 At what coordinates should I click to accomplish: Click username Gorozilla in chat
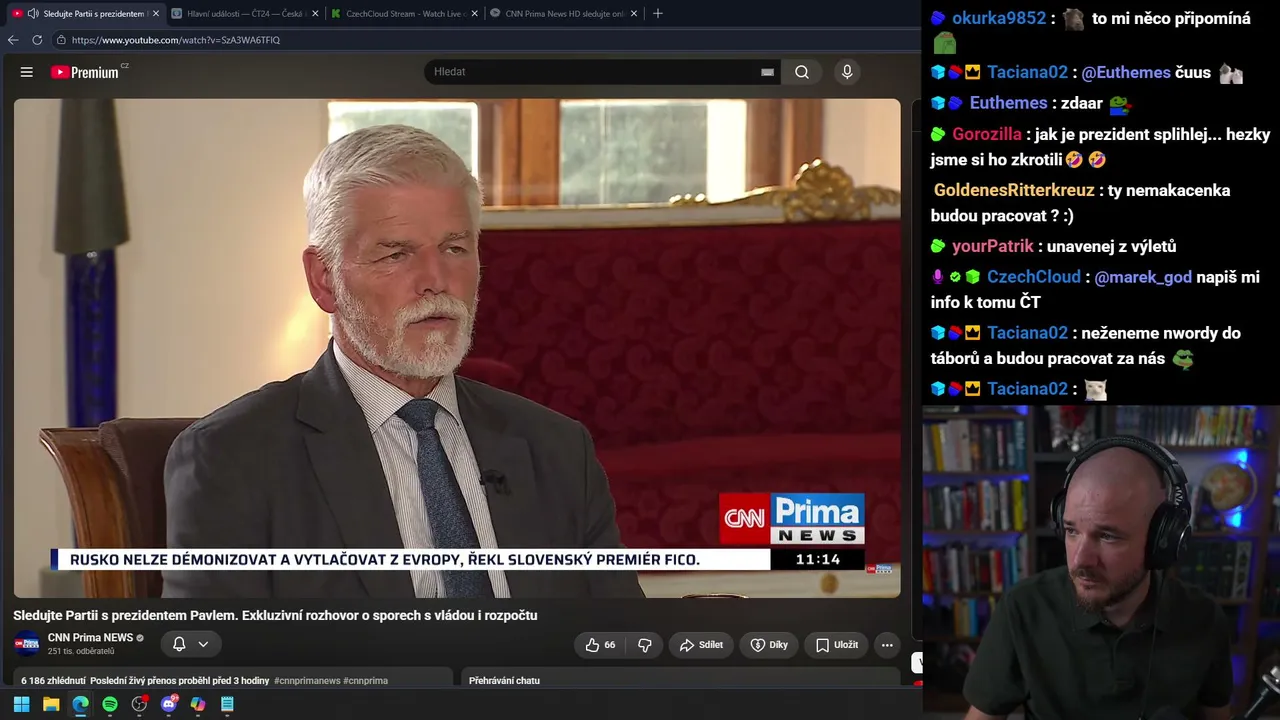pyautogui.click(x=987, y=135)
